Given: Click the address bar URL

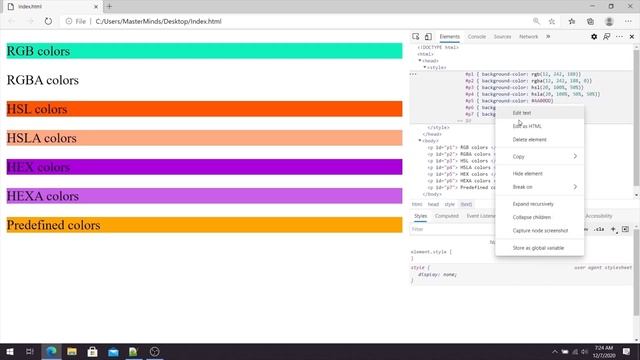Looking at the screenshot, I should [158, 21].
